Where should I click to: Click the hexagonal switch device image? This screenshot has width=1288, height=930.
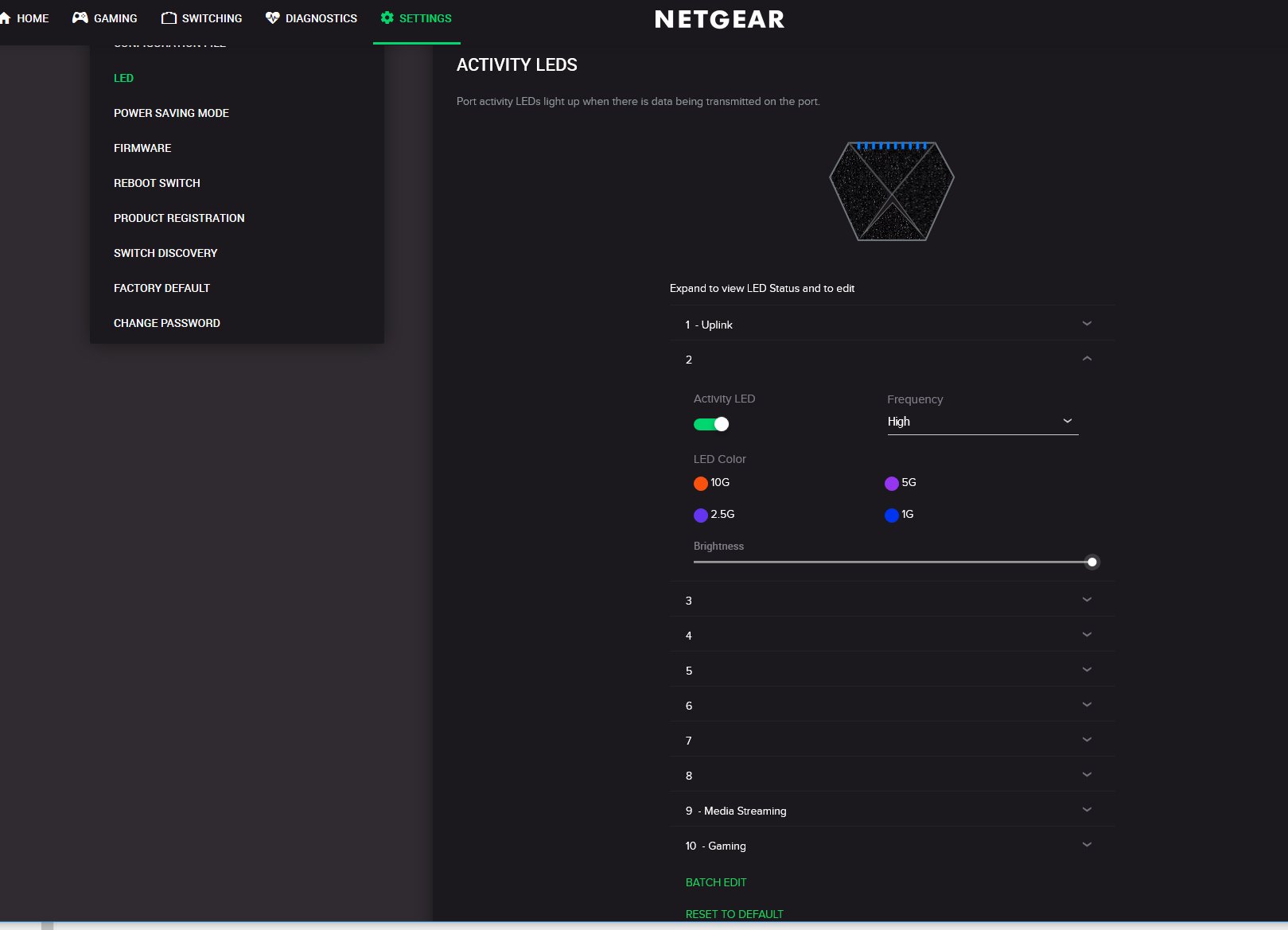(x=891, y=191)
